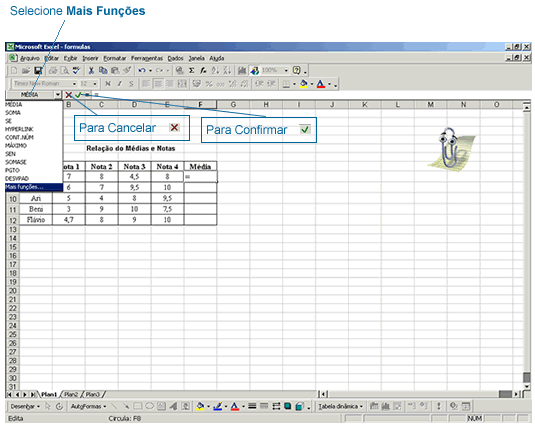535x430 pixels.
Task: Toggle underline S formatting button
Action: click(131, 84)
